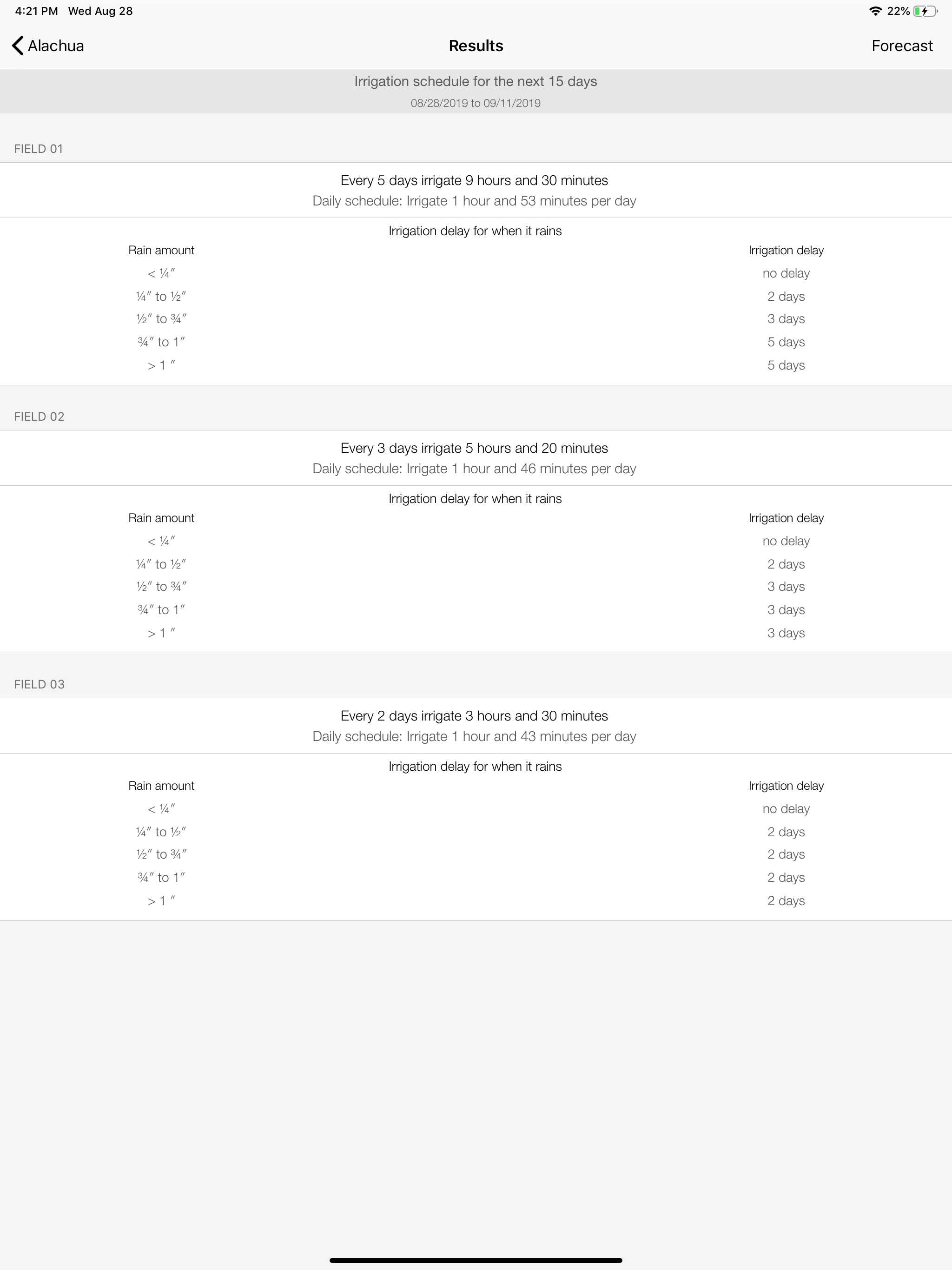The width and height of the screenshot is (952, 1270).
Task: Select Field 02 three-day irrigation schedule row
Action: click(x=476, y=457)
